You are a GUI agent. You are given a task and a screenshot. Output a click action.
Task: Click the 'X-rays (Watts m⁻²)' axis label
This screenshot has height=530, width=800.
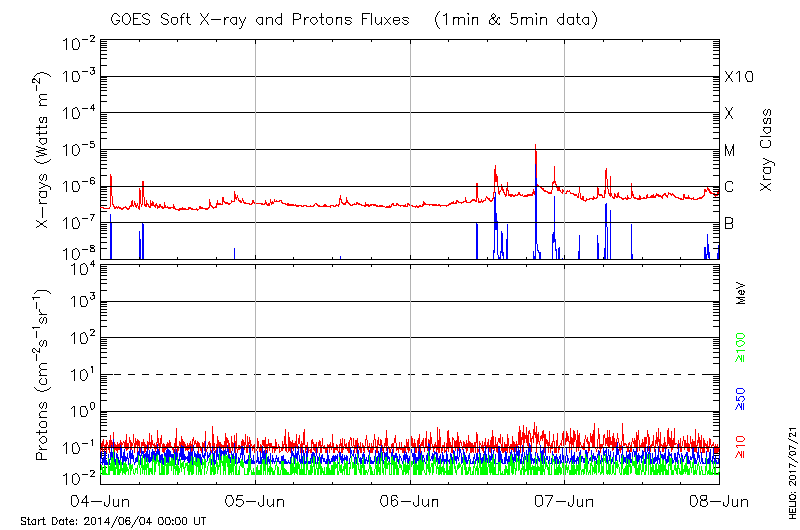tap(44, 150)
